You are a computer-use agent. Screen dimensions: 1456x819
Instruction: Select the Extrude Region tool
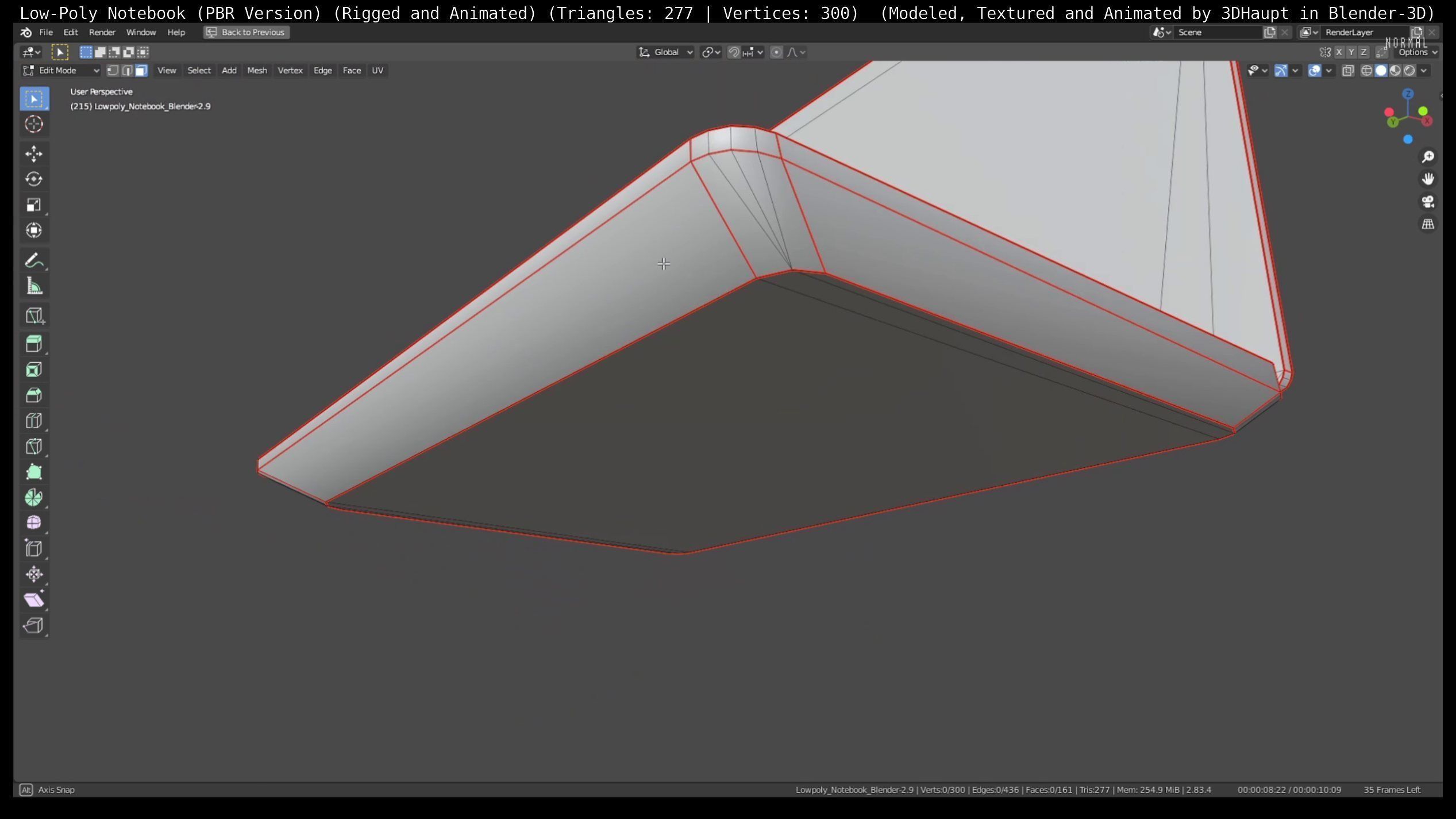(x=34, y=344)
